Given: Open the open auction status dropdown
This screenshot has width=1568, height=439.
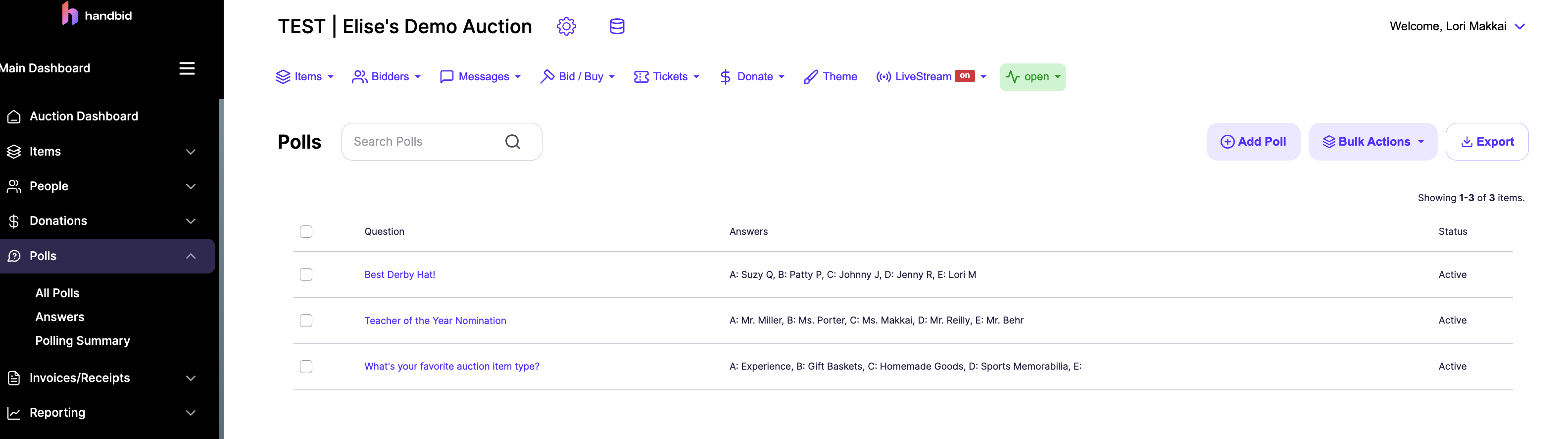Looking at the screenshot, I should (x=1032, y=77).
